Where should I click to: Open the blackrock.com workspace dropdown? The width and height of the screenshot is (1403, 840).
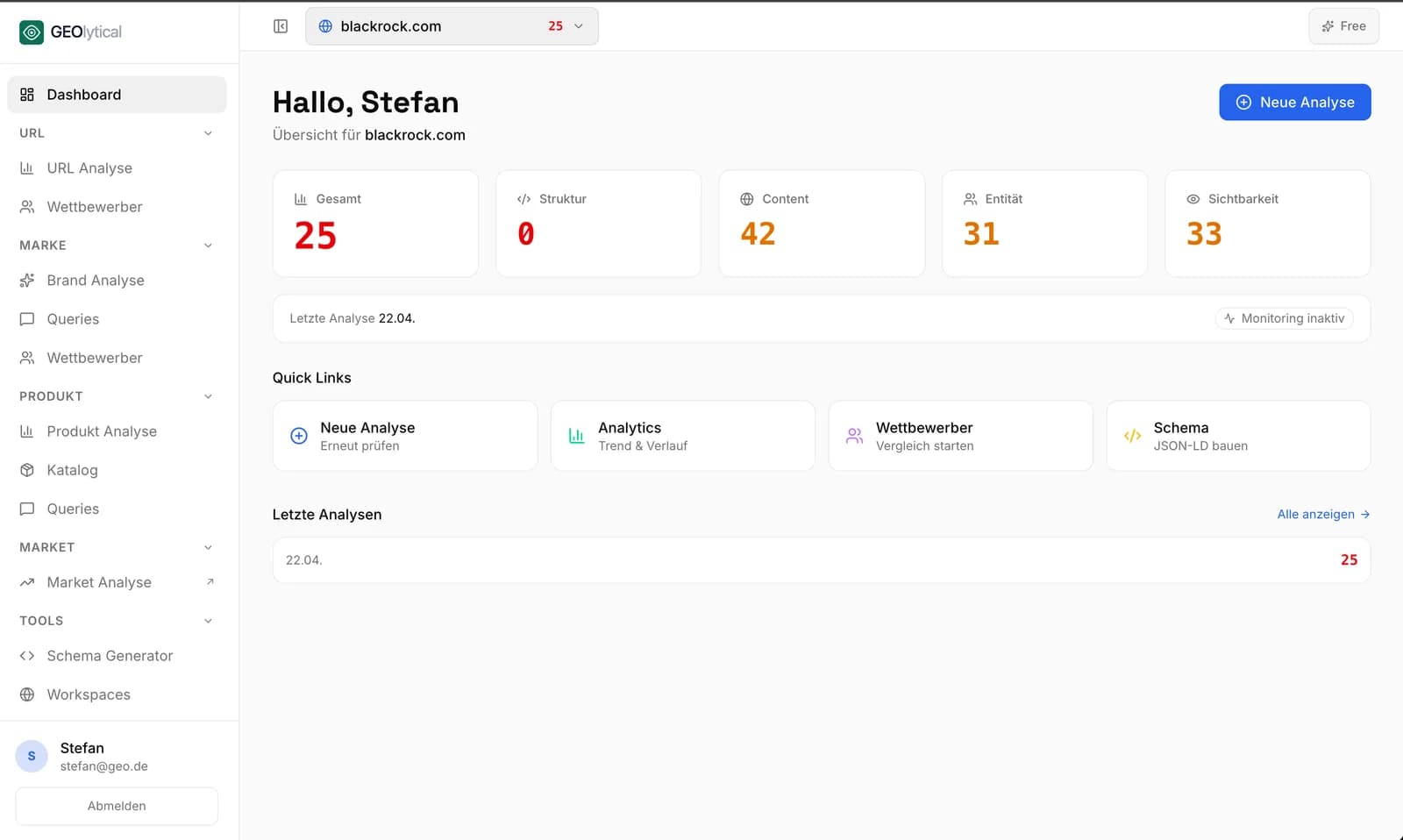click(x=452, y=26)
